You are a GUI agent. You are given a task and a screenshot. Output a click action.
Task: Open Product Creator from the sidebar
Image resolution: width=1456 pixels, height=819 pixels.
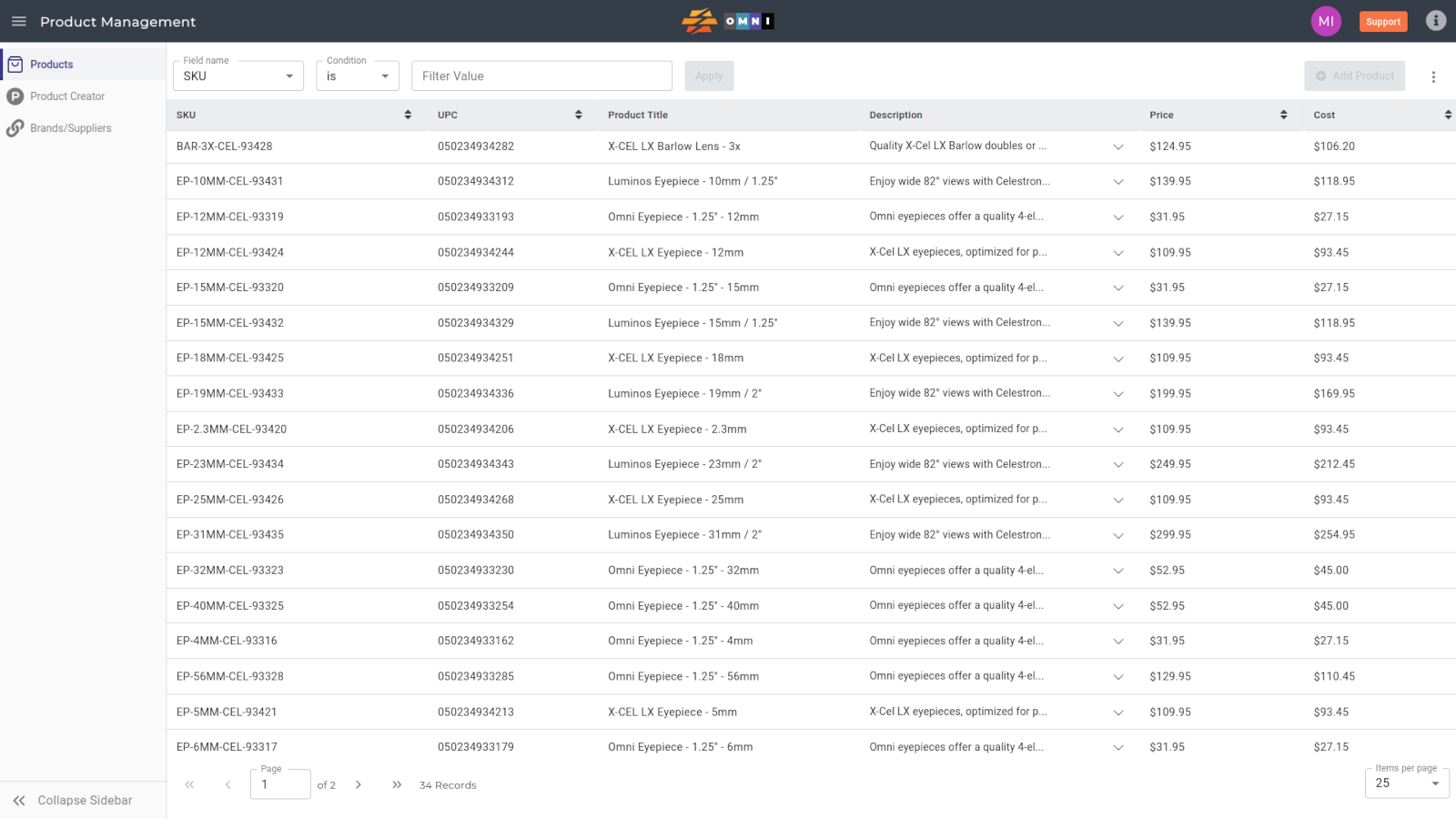click(x=83, y=96)
